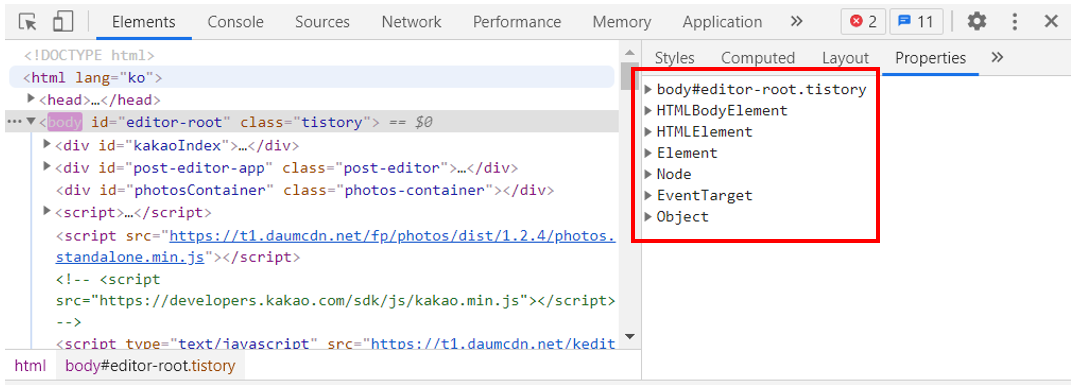Select the Properties sidebar tab

pyautogui.click(x=930, y=58)
